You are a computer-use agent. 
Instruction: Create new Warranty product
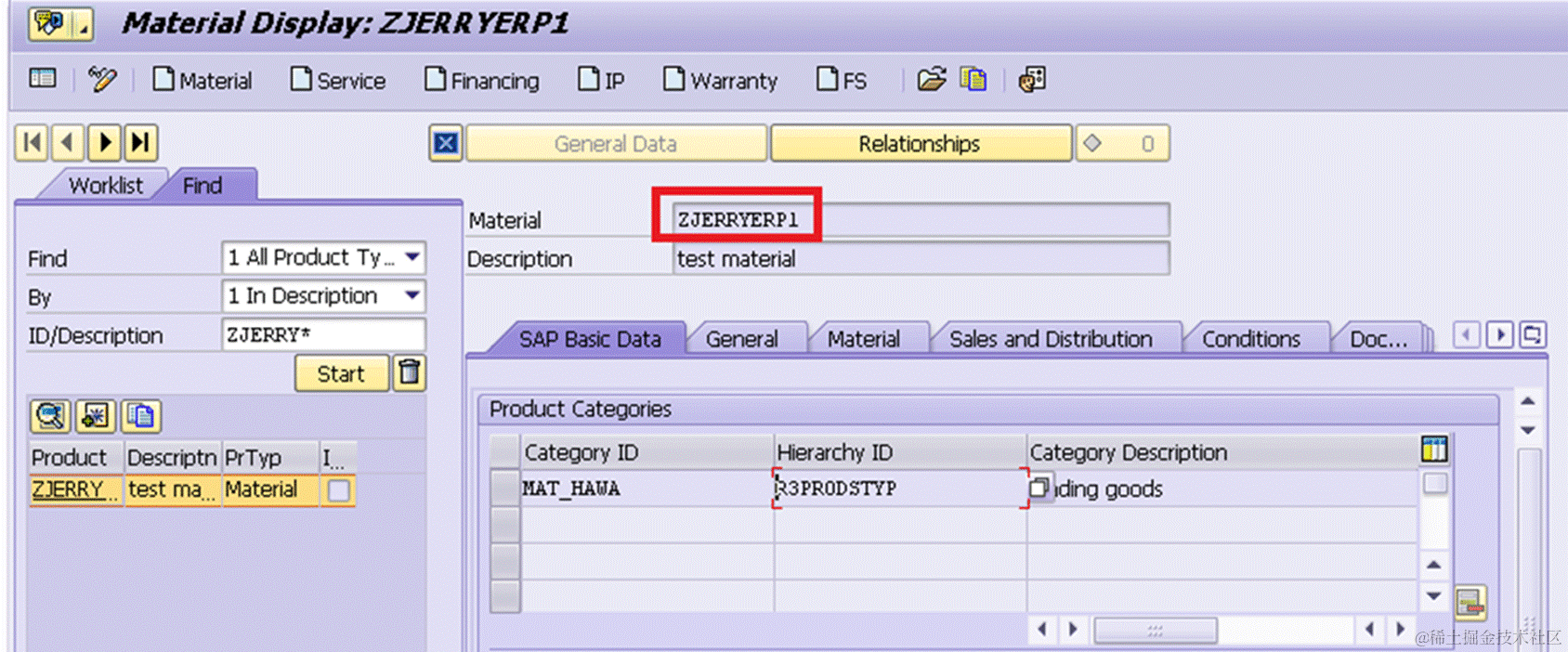[x=721, y=80]
